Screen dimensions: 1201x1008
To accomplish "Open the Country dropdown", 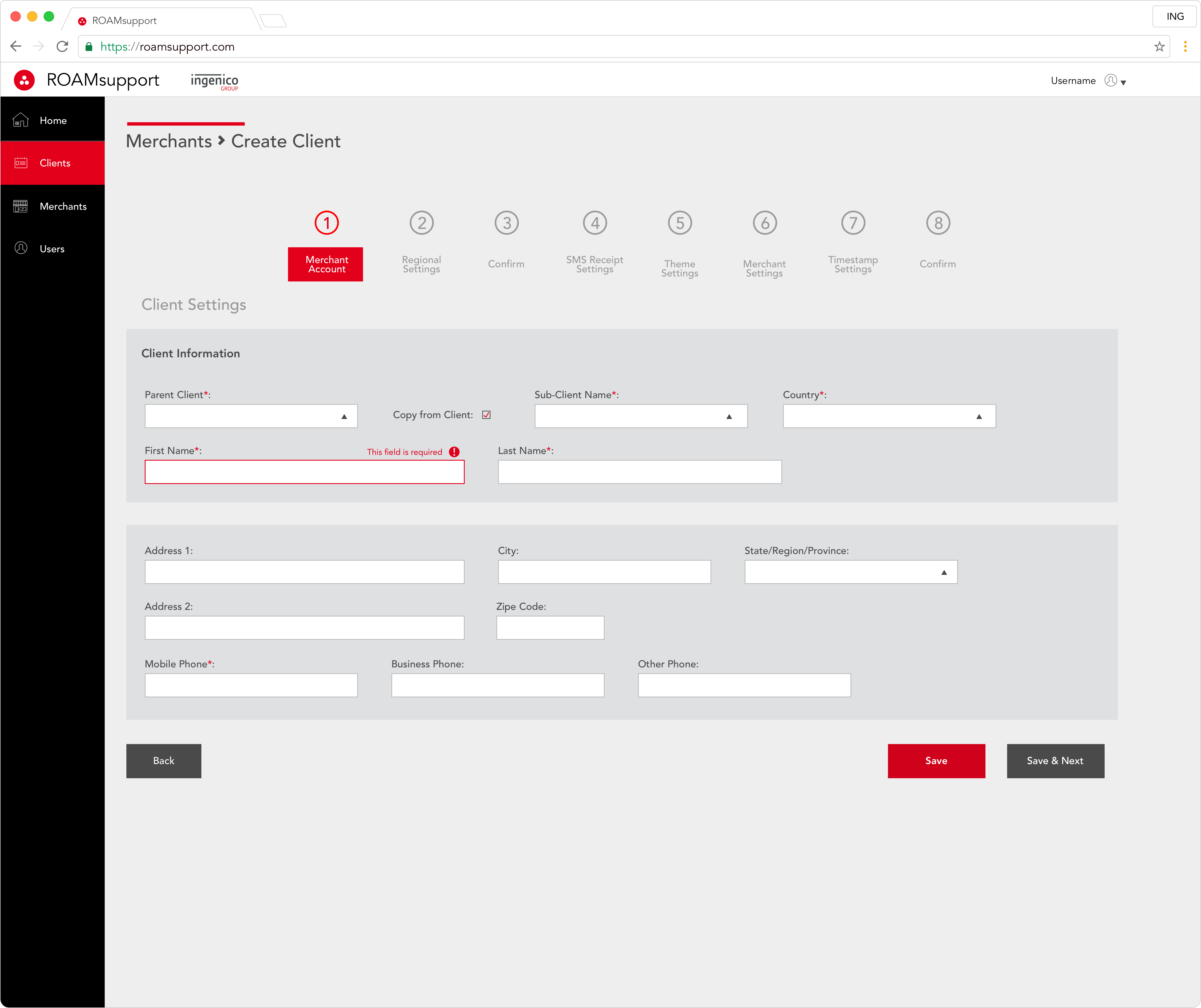I will (889, 416).
